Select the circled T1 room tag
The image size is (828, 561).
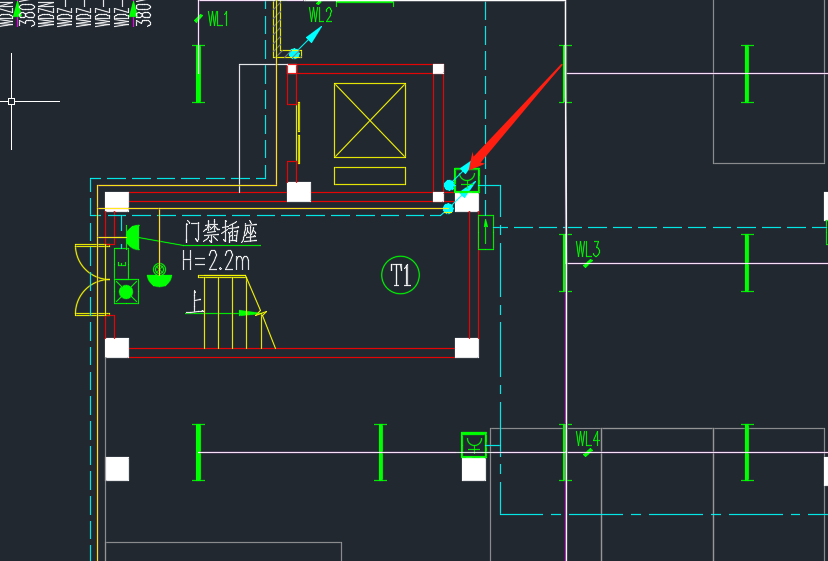(x=401, y=275)
